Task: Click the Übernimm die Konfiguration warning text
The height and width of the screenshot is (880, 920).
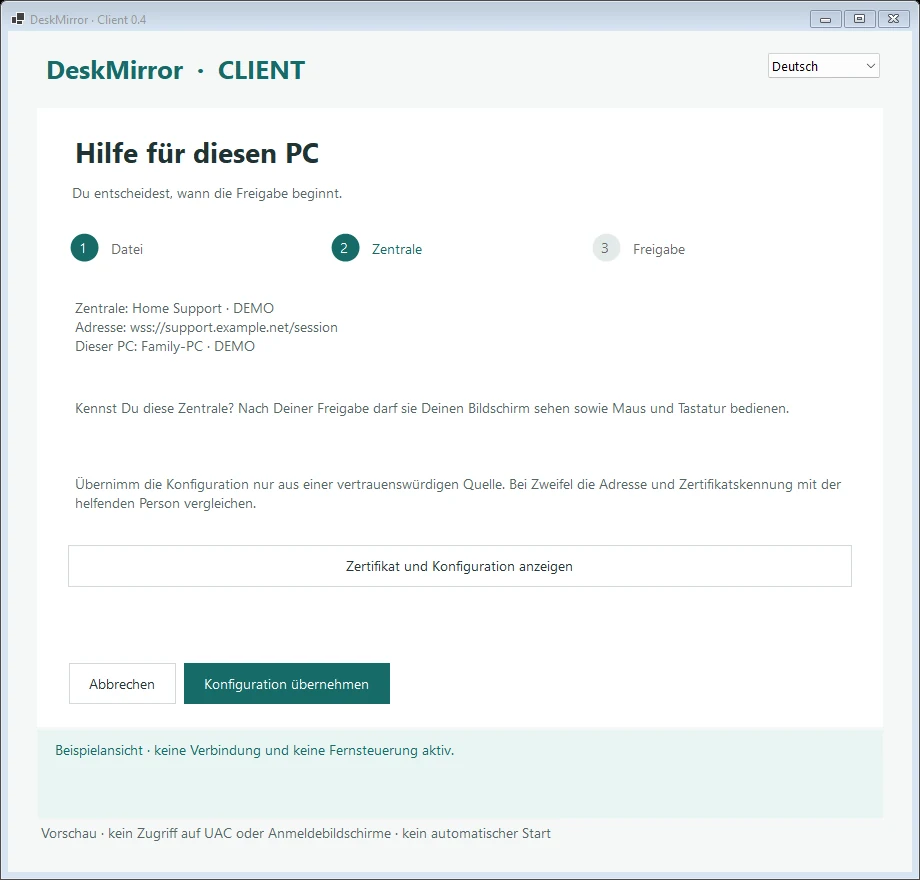Action: 458,494
